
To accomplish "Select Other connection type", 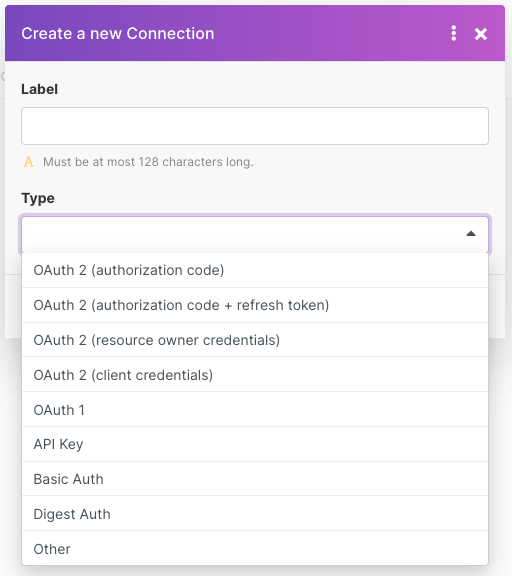I will tap(255, 548).
